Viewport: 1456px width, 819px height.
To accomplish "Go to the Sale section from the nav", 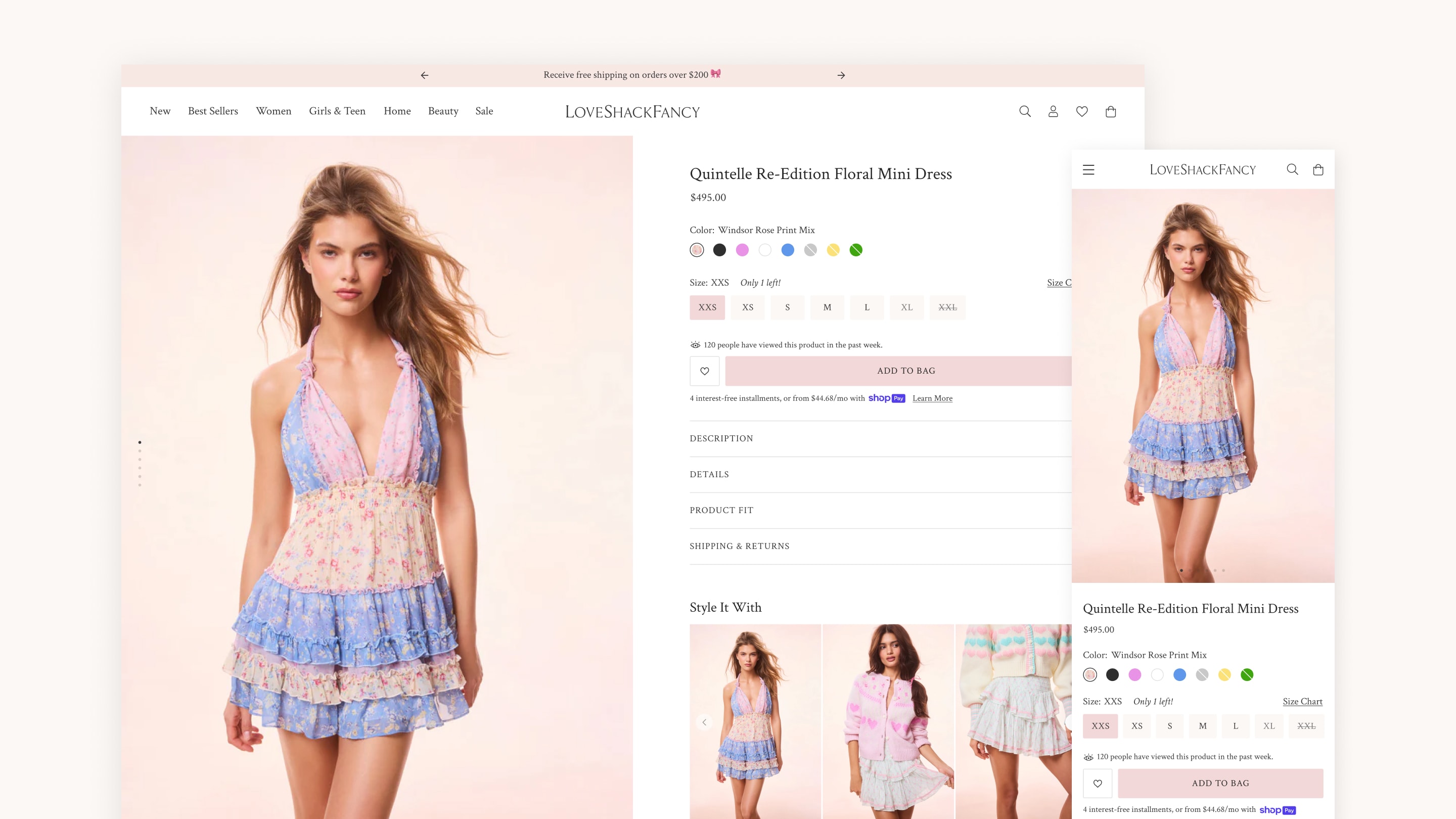I will tap(484, 111).
